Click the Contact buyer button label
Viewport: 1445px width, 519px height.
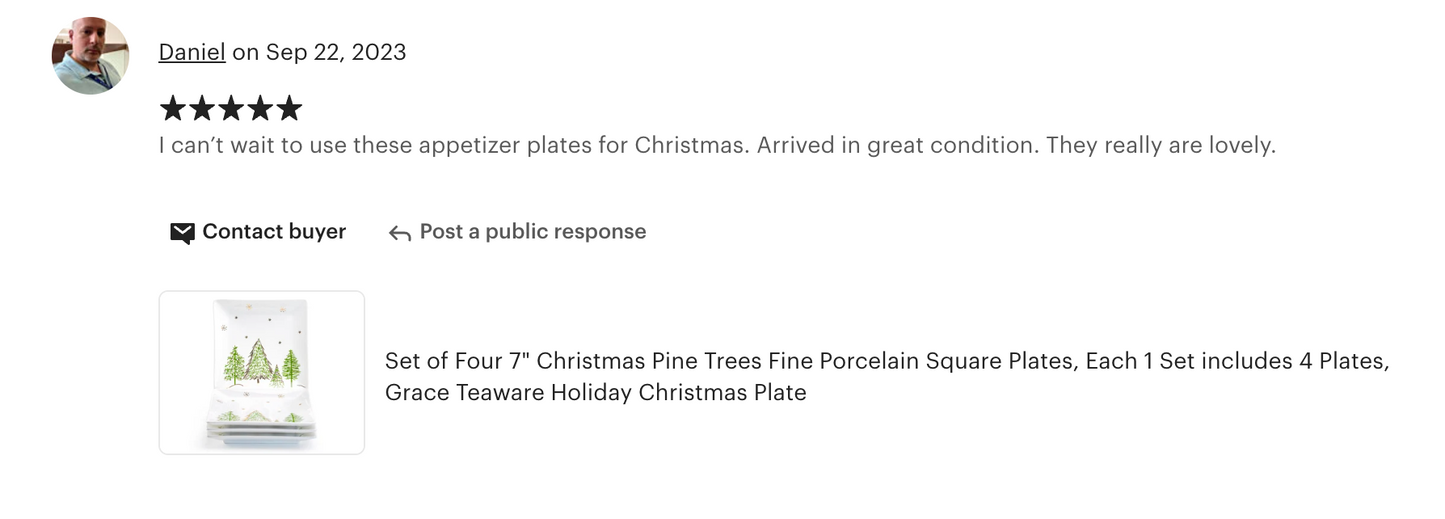point(274,232)
